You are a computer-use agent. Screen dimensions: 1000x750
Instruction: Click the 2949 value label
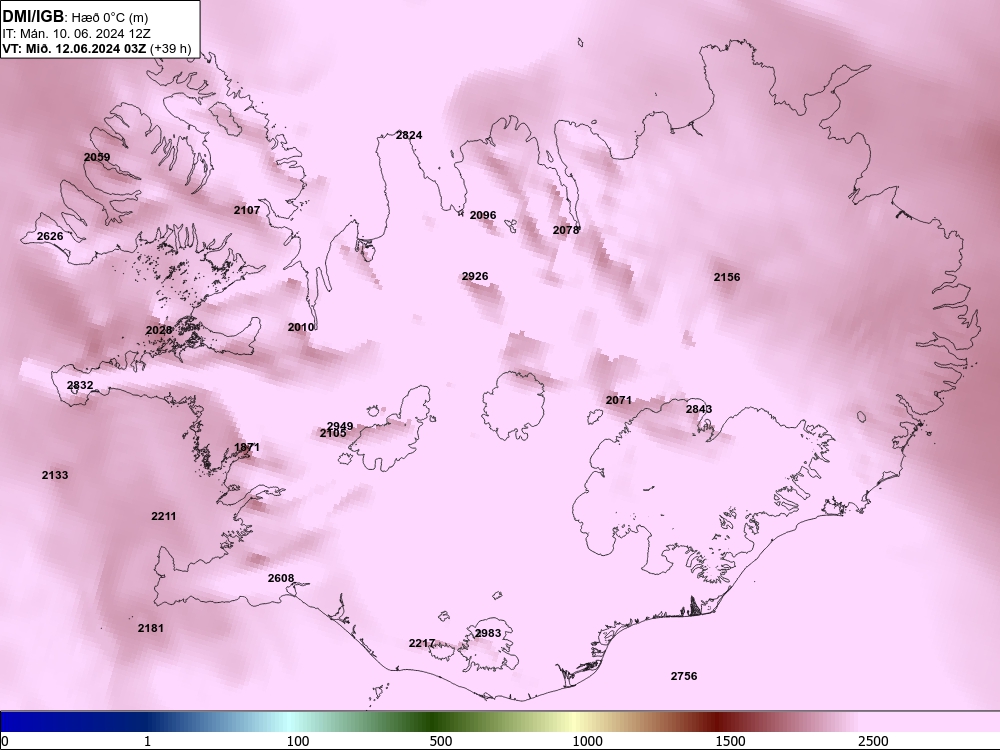[340, 425]
